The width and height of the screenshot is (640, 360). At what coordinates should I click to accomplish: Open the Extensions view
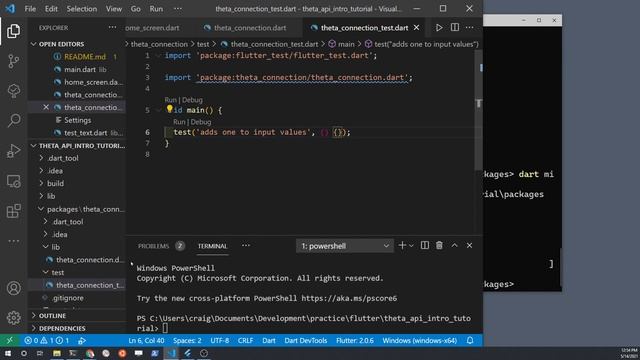[x=13, y=211]
